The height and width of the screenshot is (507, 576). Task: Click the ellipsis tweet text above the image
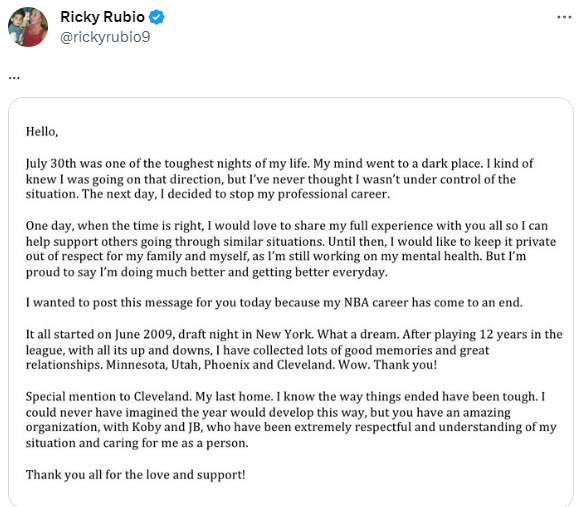pos(14,77)
